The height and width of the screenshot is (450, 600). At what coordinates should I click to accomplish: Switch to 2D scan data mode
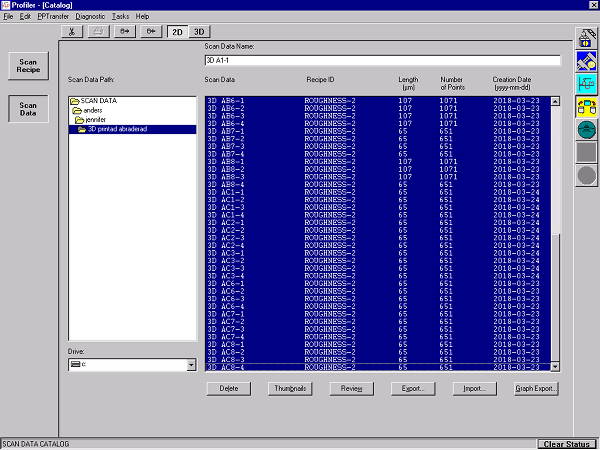pyautogui.click(x=177, y=32)
